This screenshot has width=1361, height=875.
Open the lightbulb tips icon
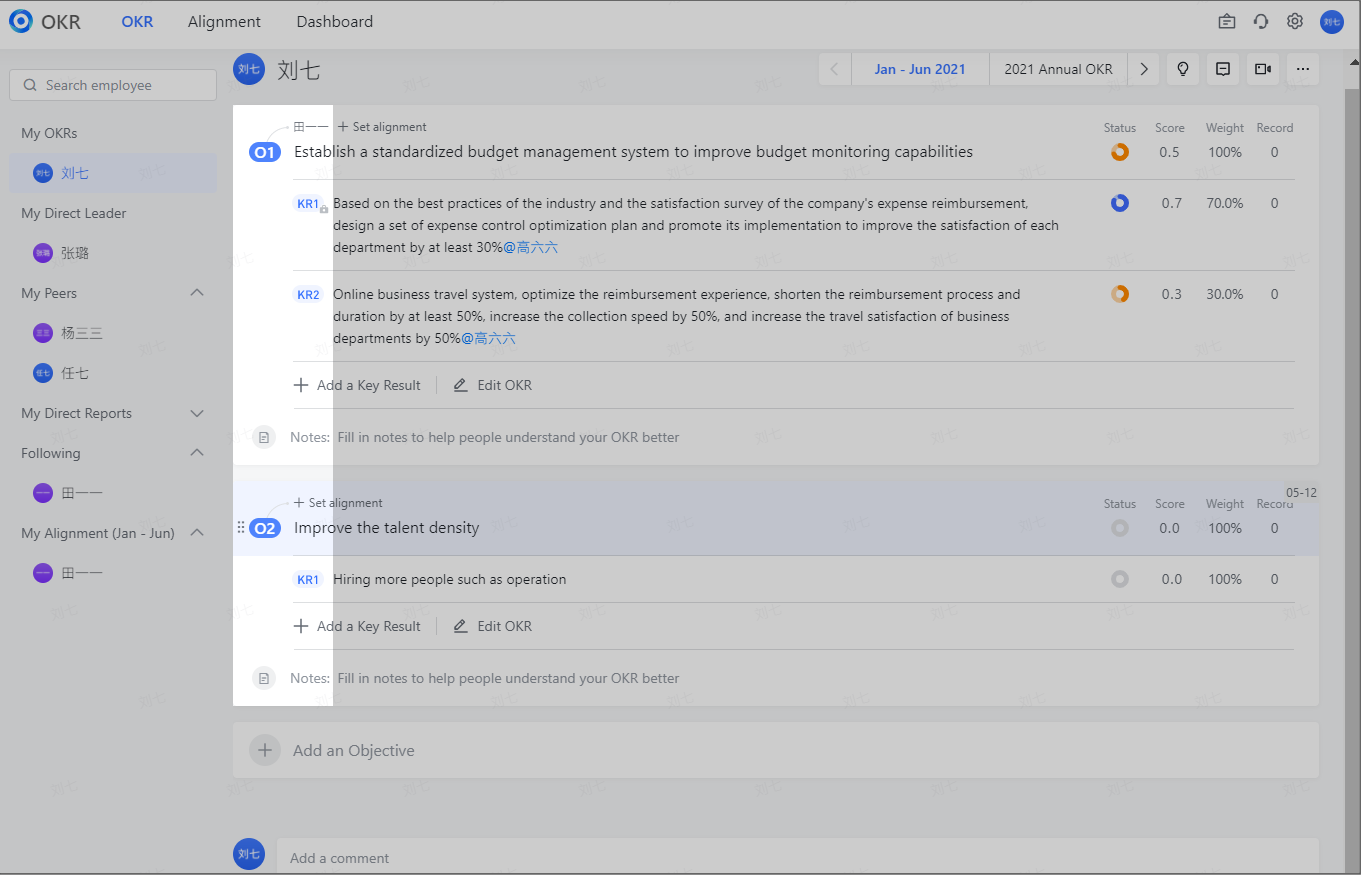1182,69
